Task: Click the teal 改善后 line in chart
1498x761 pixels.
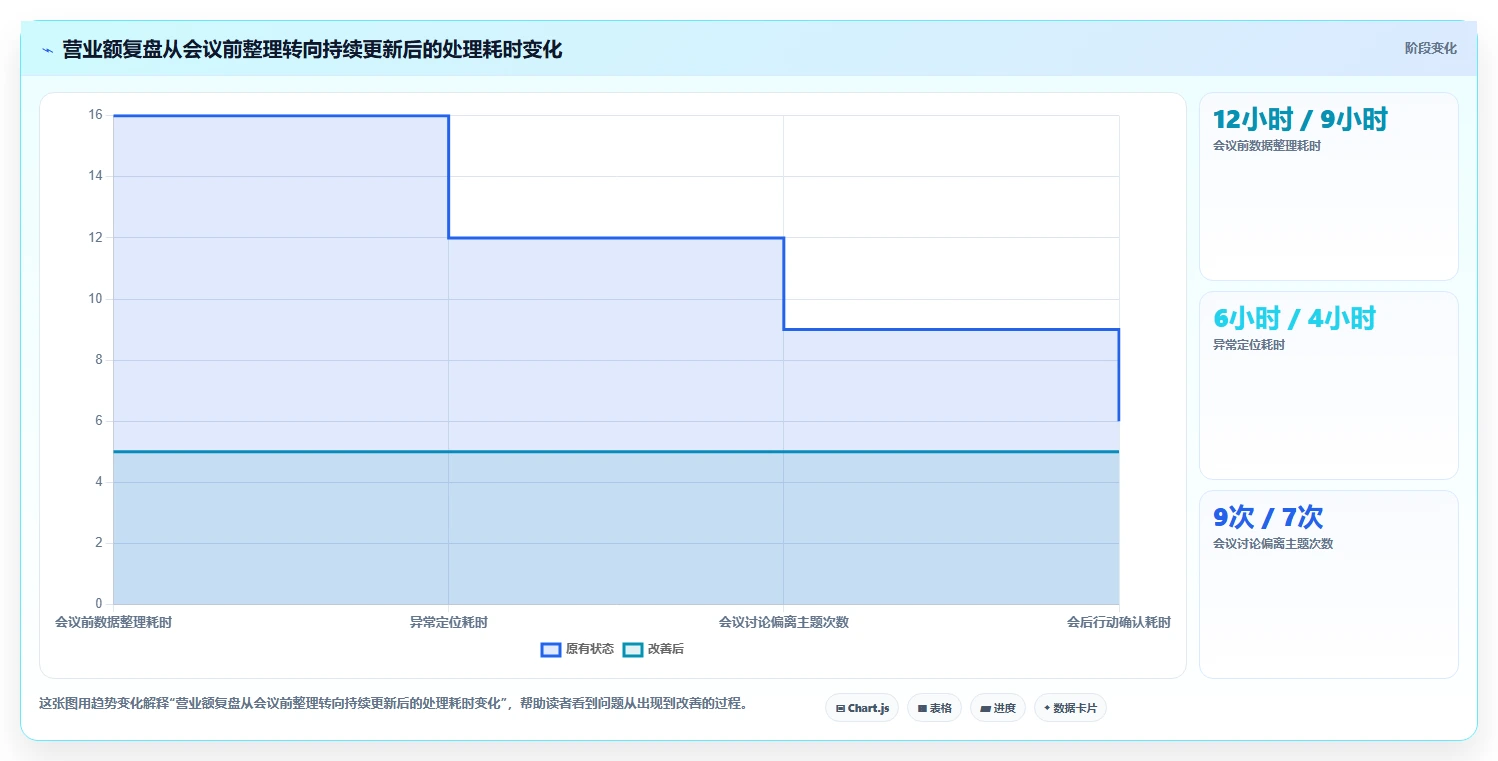Action: point(616,451)
